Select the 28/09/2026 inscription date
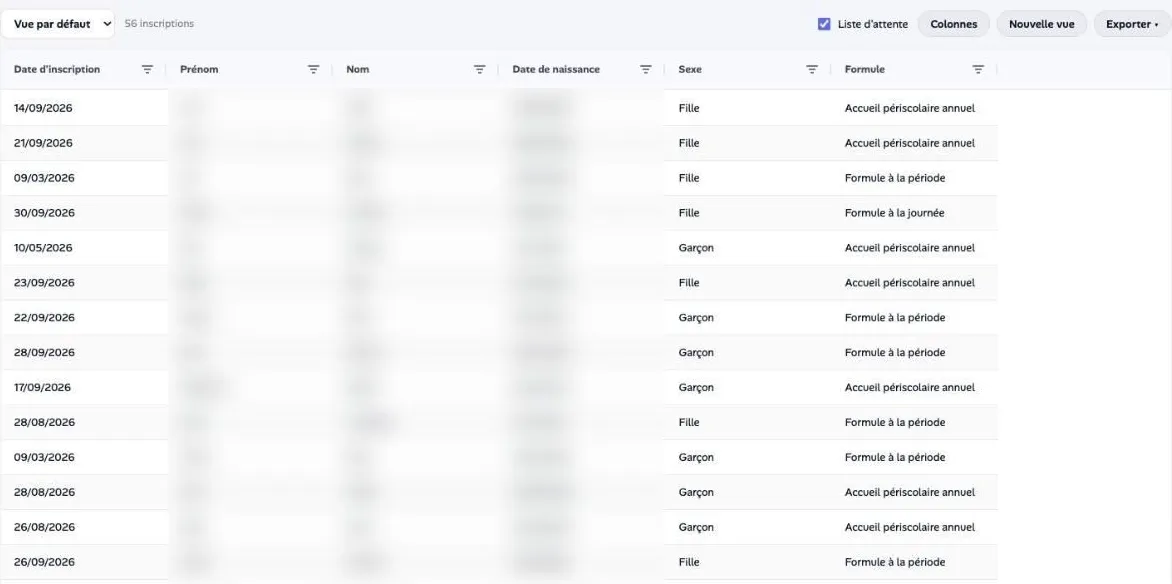The height and width of the screenshot is (584, 1172). [x=44, y=352]
